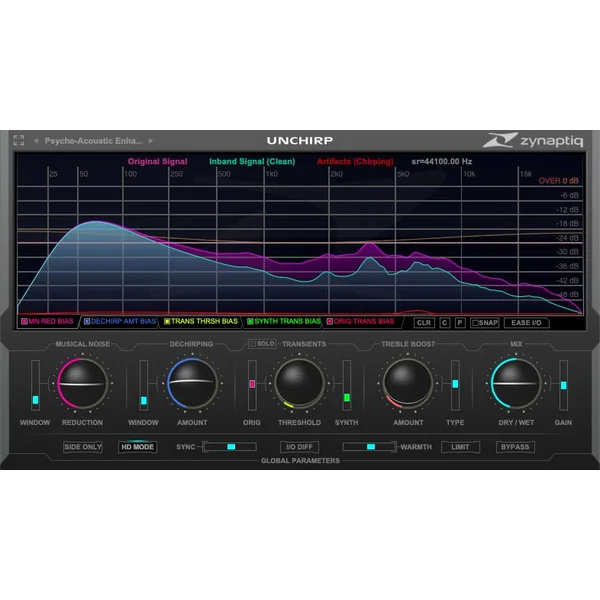Select the DECHIRP AMT BIAS tab

tap(120, 321)
